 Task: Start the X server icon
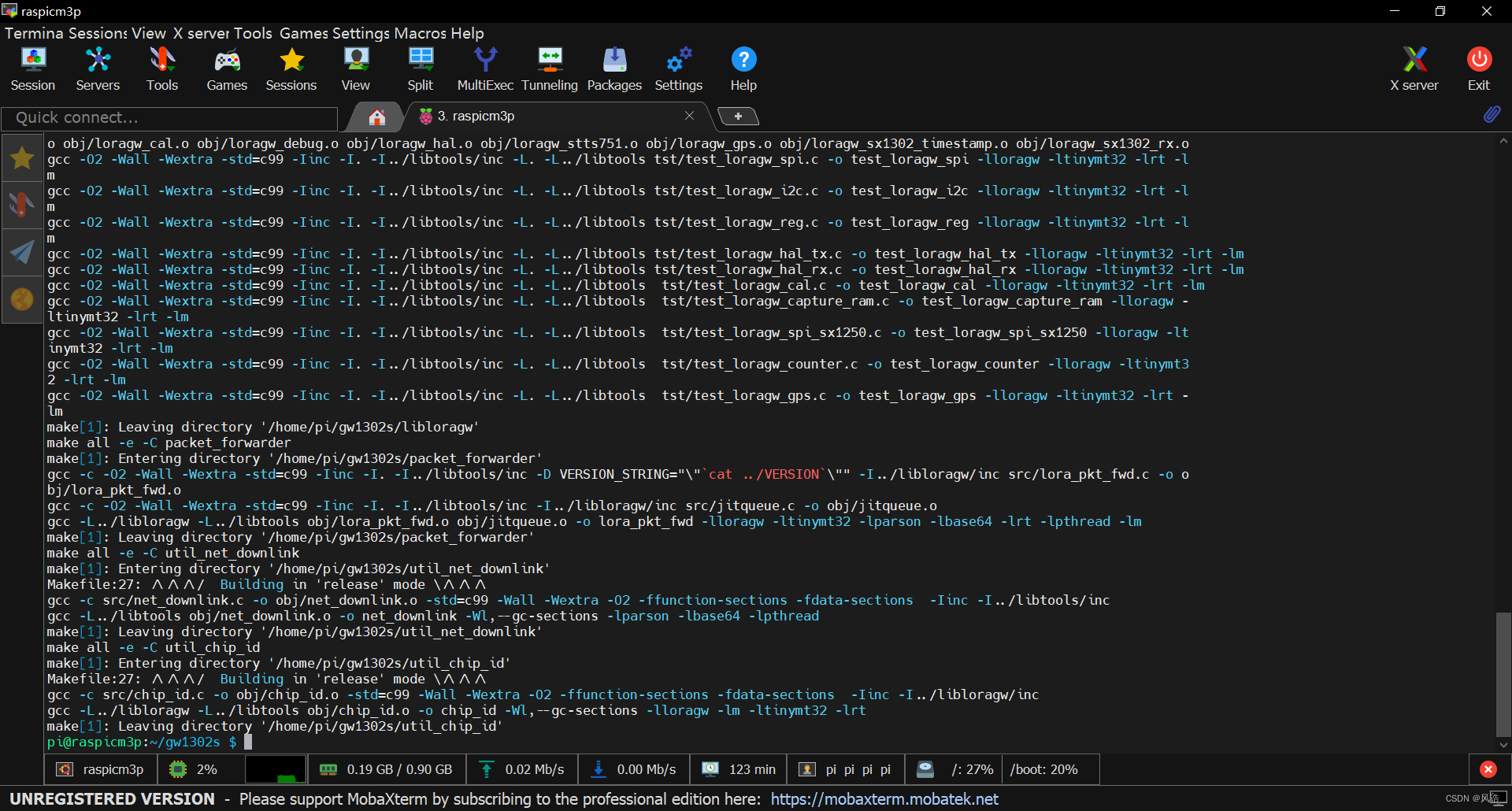pos(1414,69)
